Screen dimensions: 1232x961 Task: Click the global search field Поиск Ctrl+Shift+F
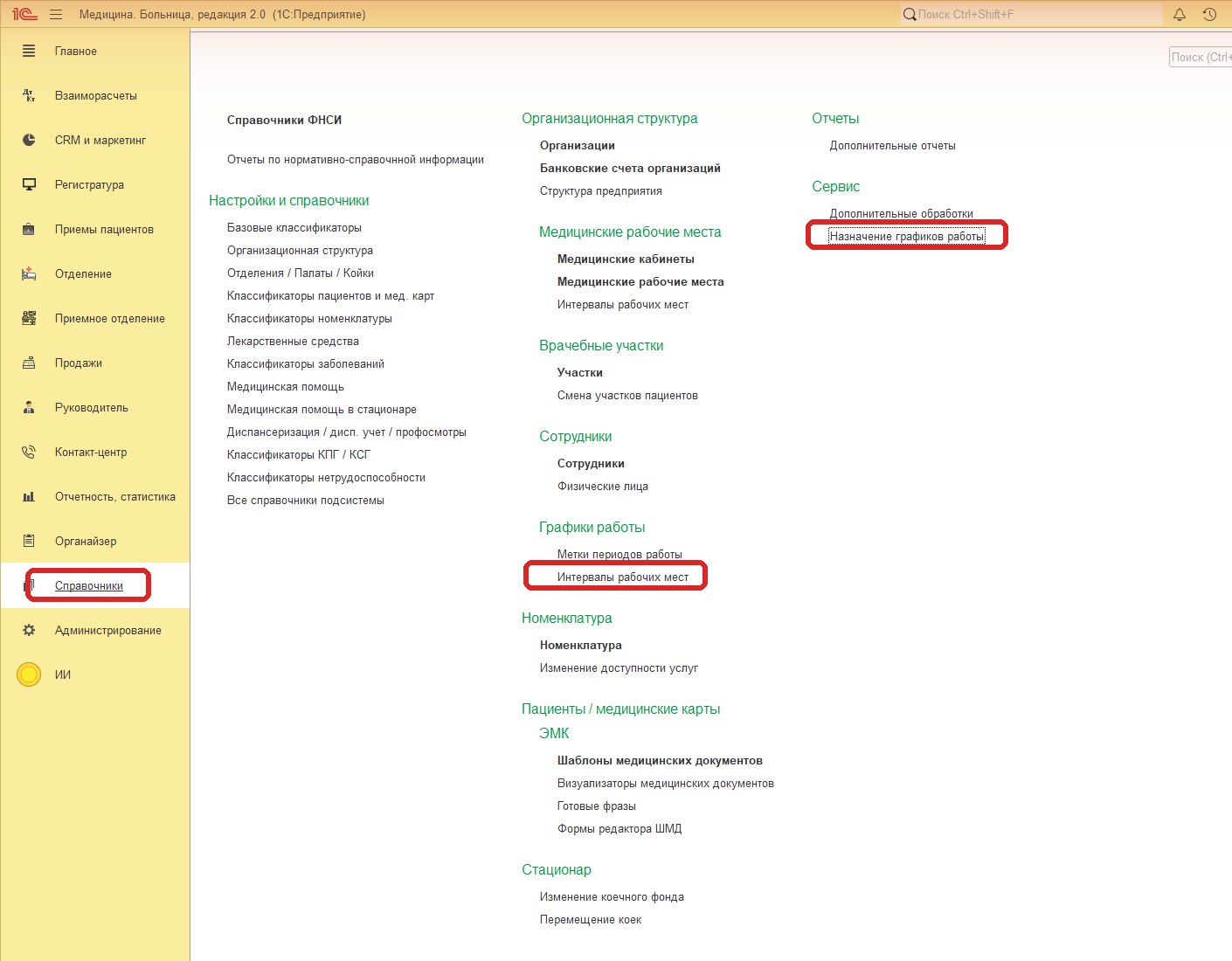point(1032,14)
